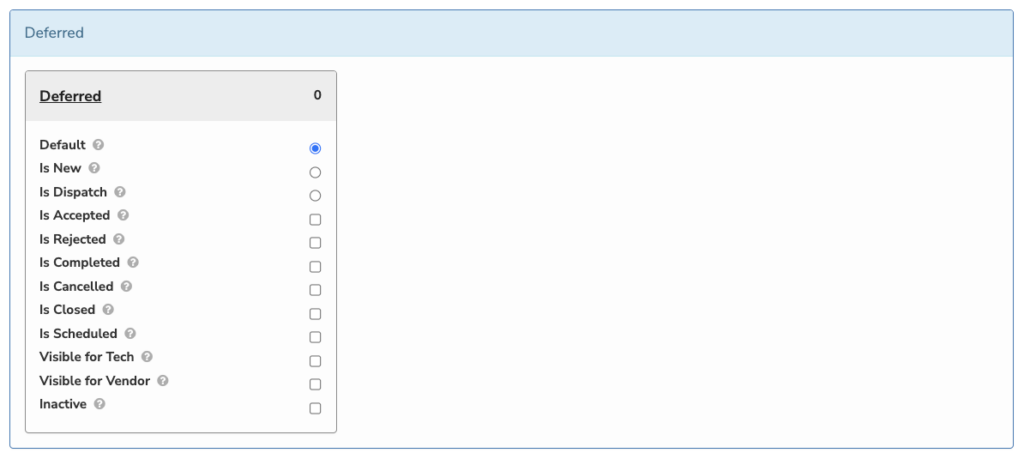The width and height of the screenshot is (1024, 465).
Task: Open help tooltip for Is Dispatch
Action: point(120,192)
